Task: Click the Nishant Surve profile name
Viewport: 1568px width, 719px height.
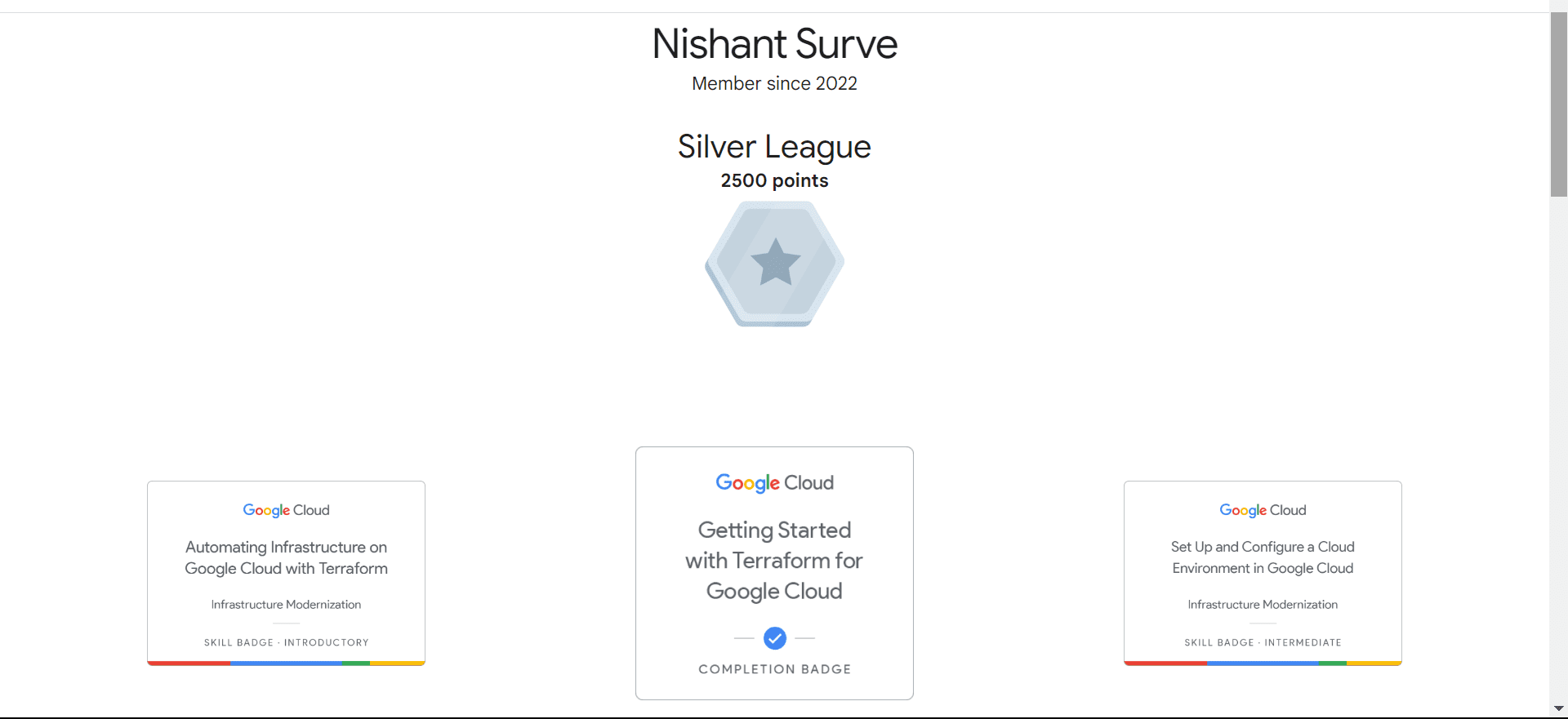Action: tap(774, 44)
